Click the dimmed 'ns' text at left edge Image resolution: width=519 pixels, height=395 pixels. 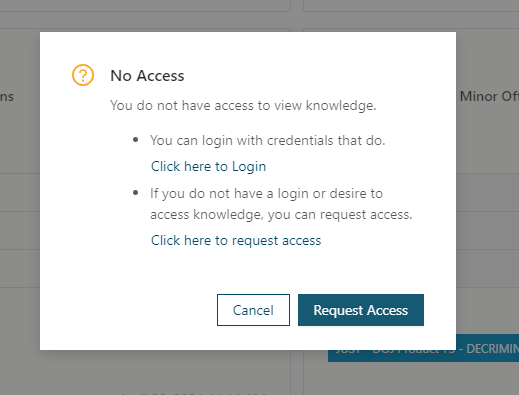7,97
